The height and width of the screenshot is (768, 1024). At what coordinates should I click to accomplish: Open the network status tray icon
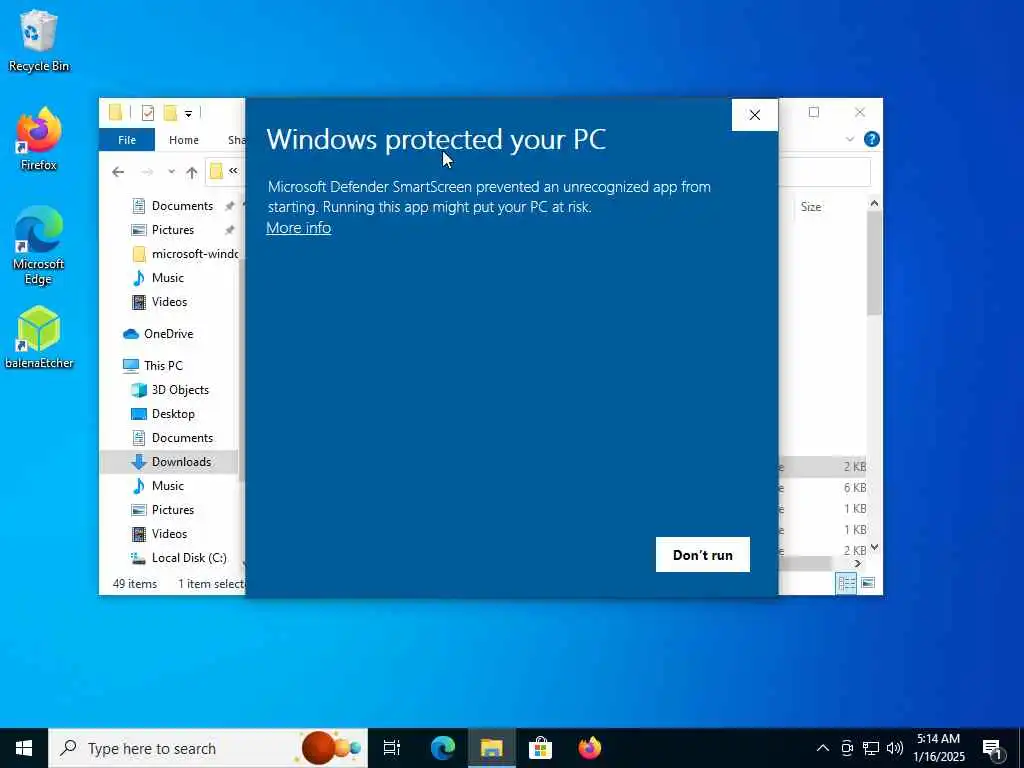tap(871, 748)
